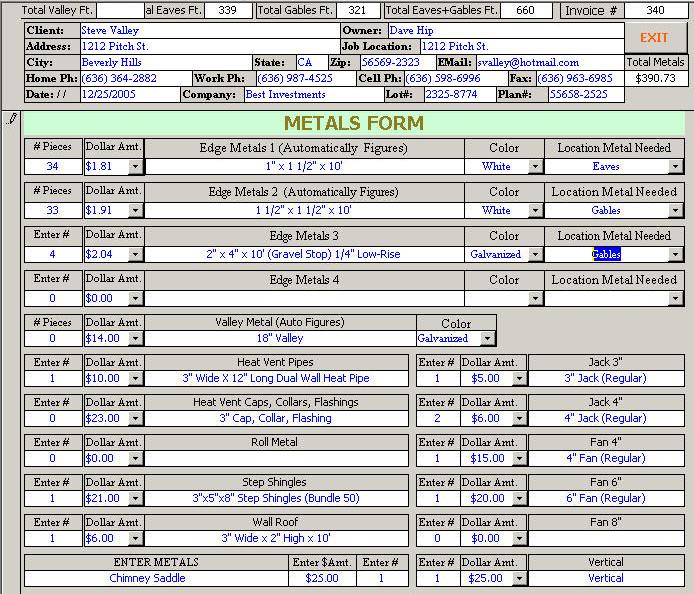
Task: Open Jack 3" $5.00 dropdown
Action: [519, 378]
